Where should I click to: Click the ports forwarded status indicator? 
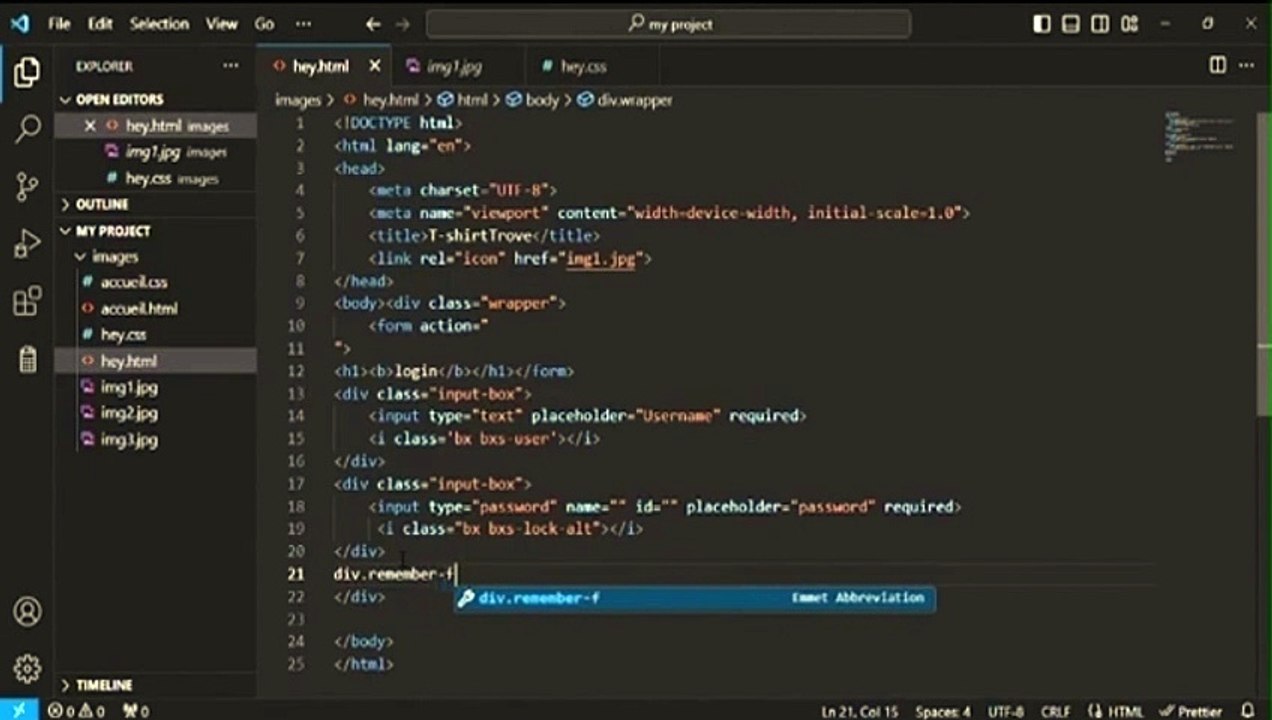(x=135, y=711)
